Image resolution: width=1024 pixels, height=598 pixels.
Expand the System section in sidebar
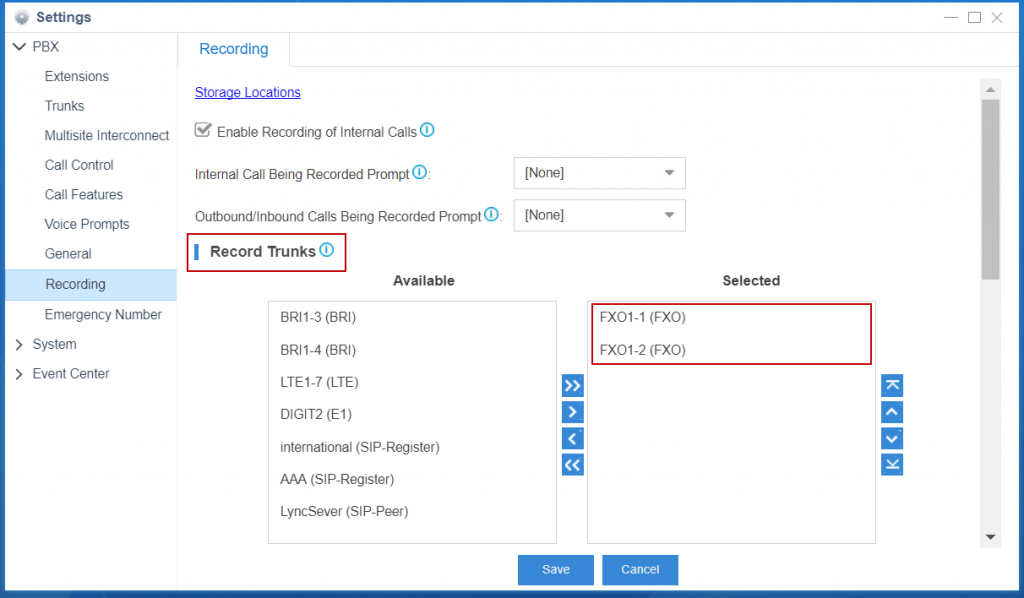(x=20, y=344)
